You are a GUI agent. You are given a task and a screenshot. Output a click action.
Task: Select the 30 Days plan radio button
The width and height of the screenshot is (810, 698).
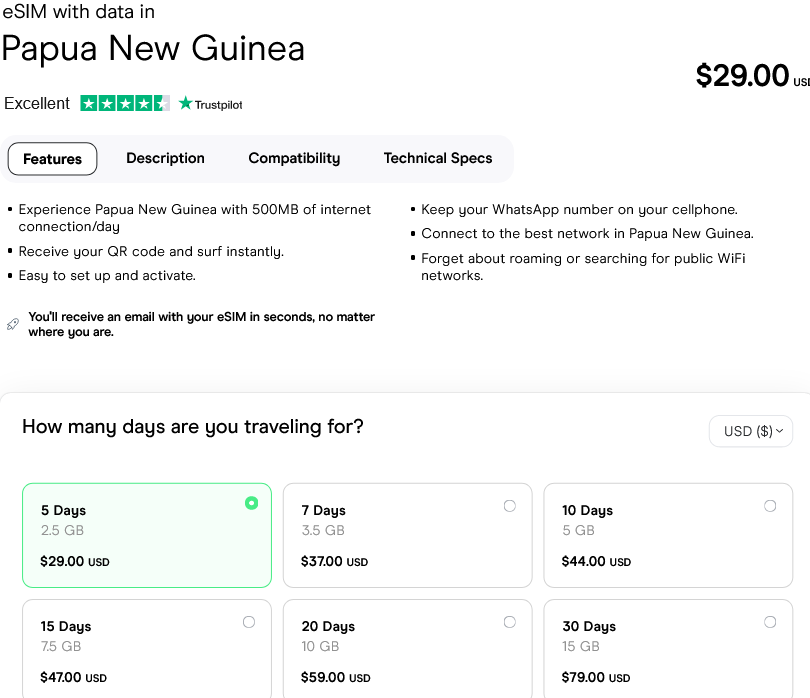(x=770, y=622)
